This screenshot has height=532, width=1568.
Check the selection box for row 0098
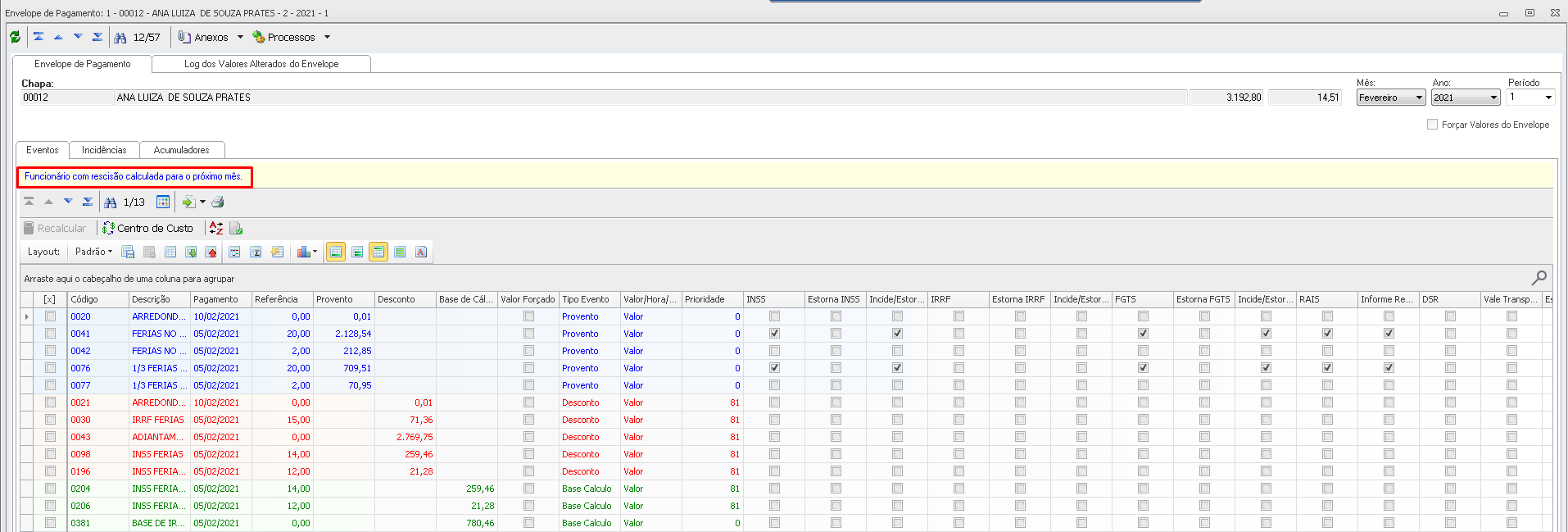pos(51,454)
